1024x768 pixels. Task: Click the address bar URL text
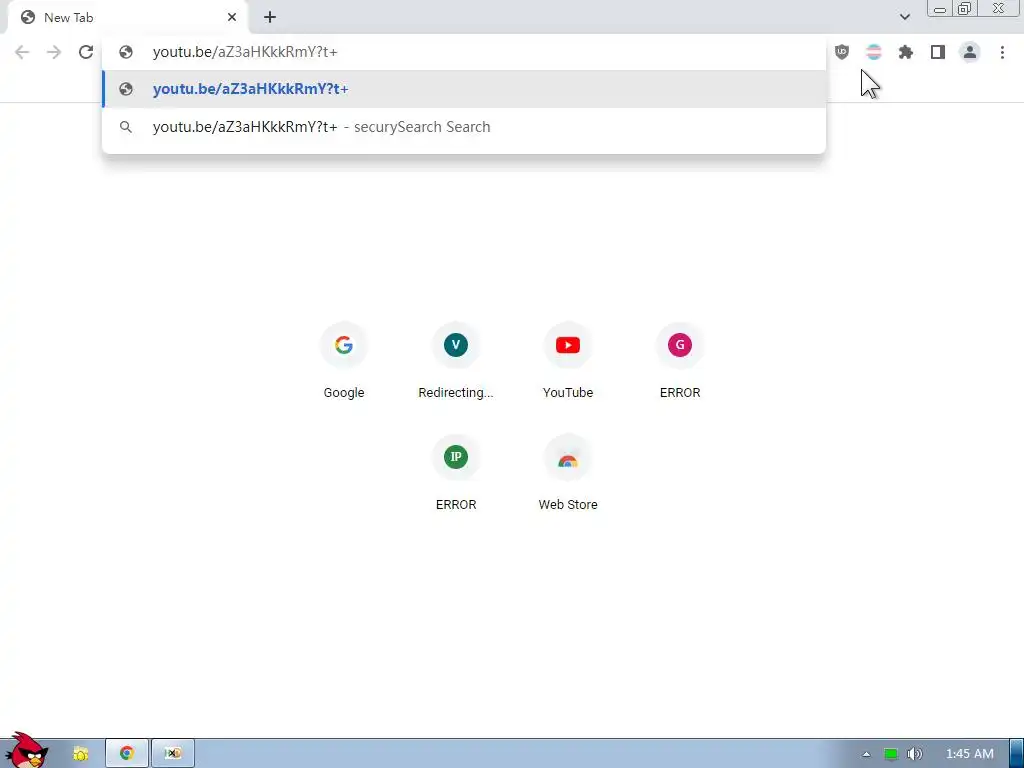point(245,52)
